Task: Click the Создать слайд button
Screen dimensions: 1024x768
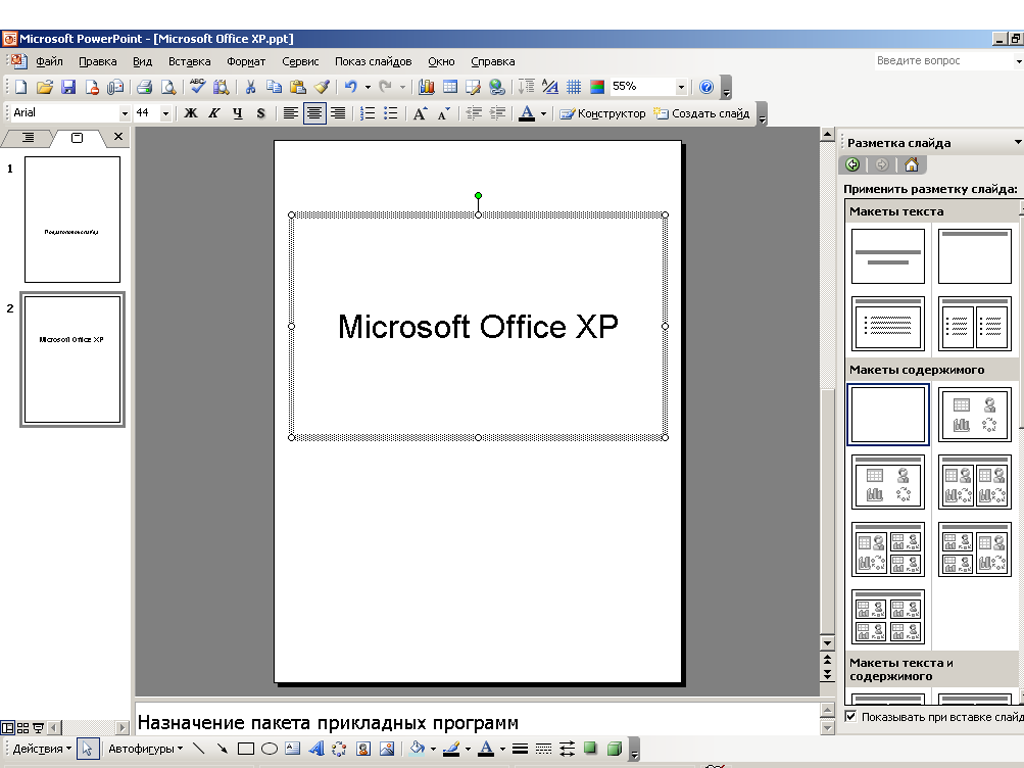Action: coord(702,114)
